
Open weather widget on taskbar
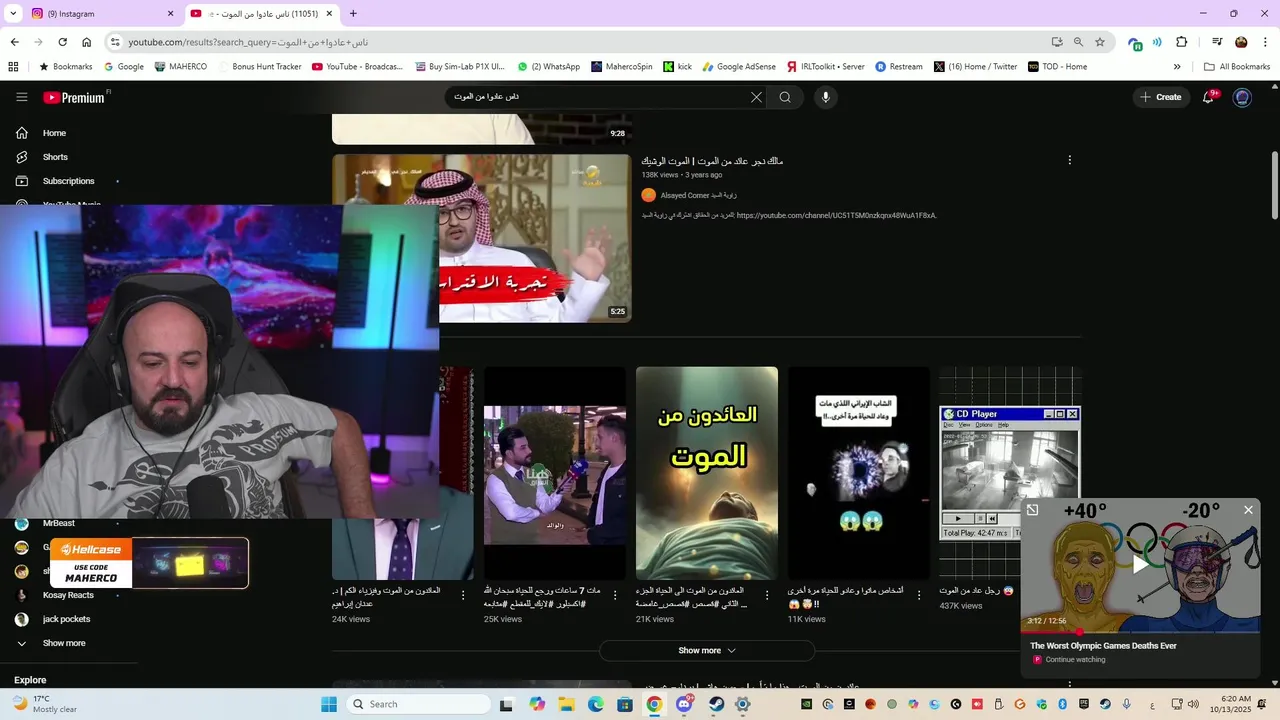tap(44, 704)
